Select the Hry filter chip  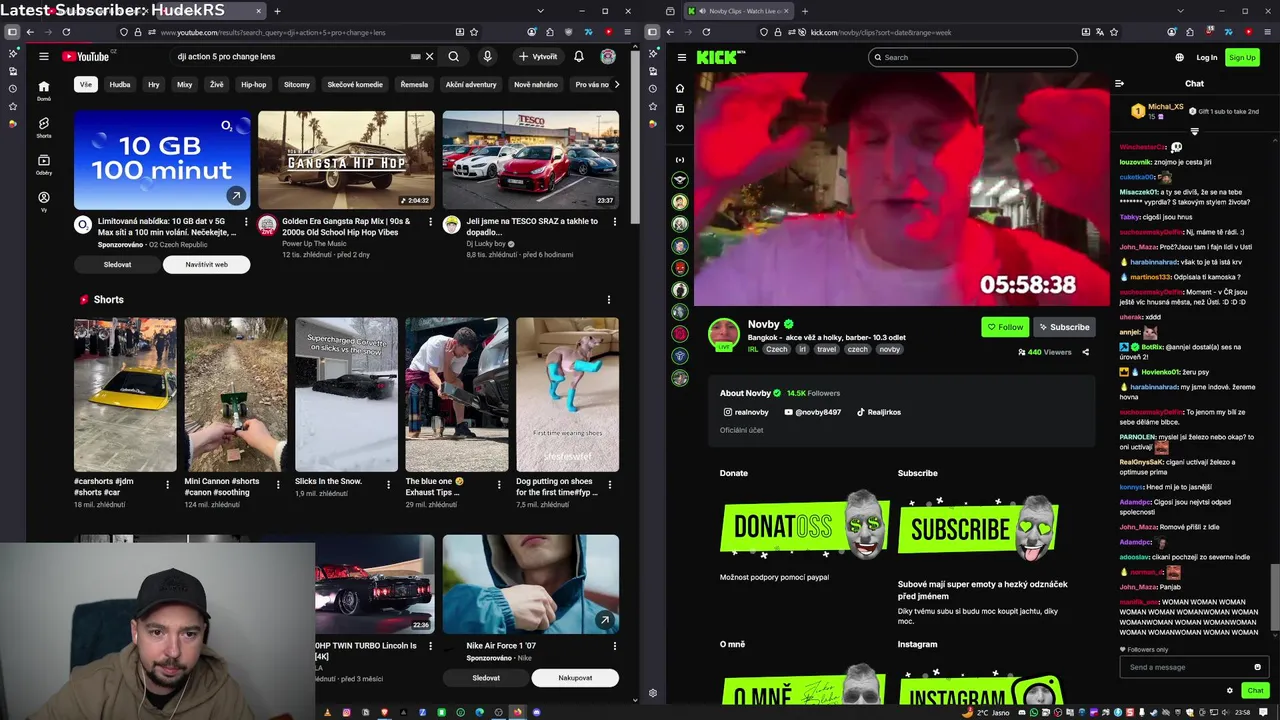(x=154, y=85)
